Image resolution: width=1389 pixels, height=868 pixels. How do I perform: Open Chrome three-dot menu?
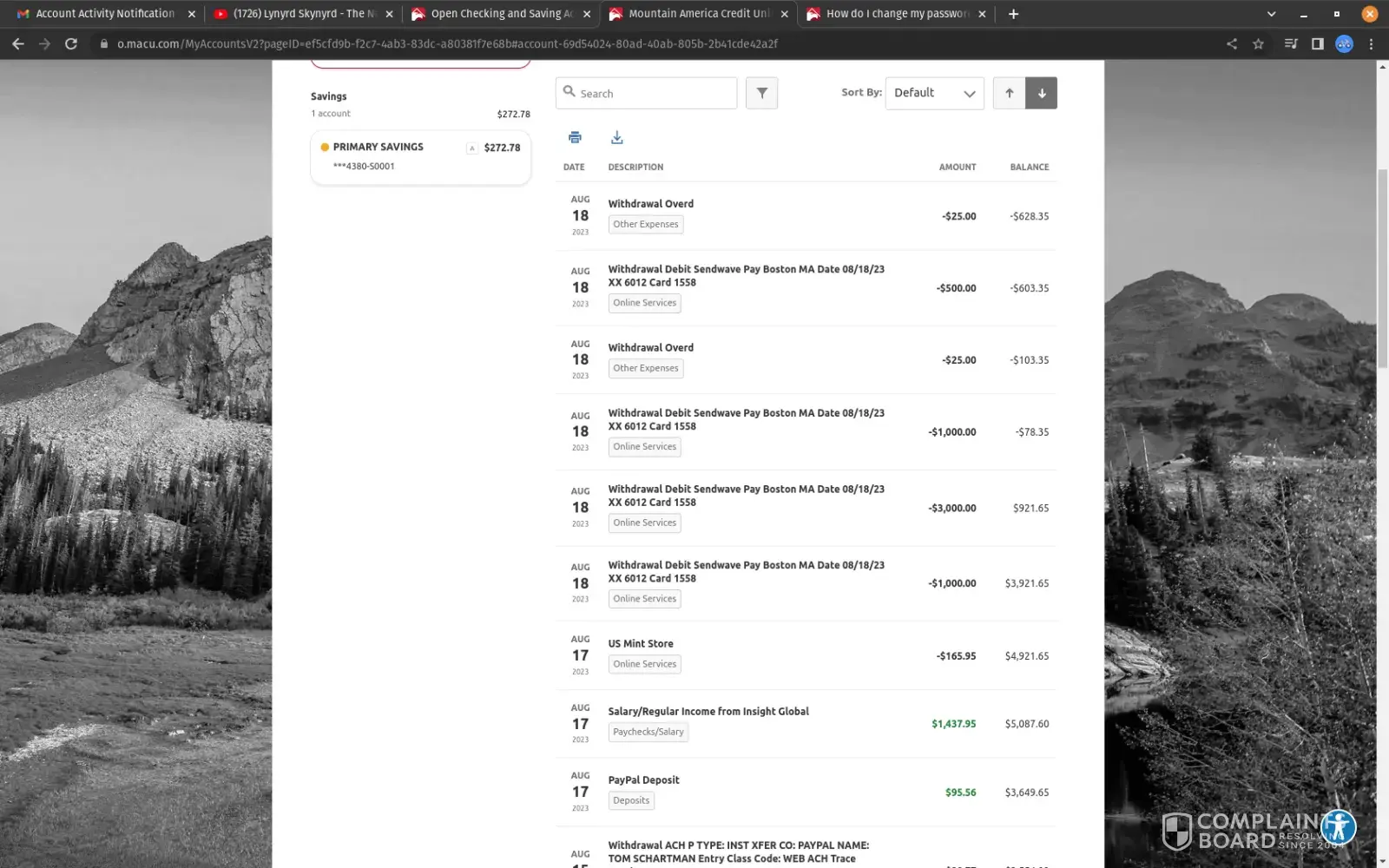[1371, 43]
